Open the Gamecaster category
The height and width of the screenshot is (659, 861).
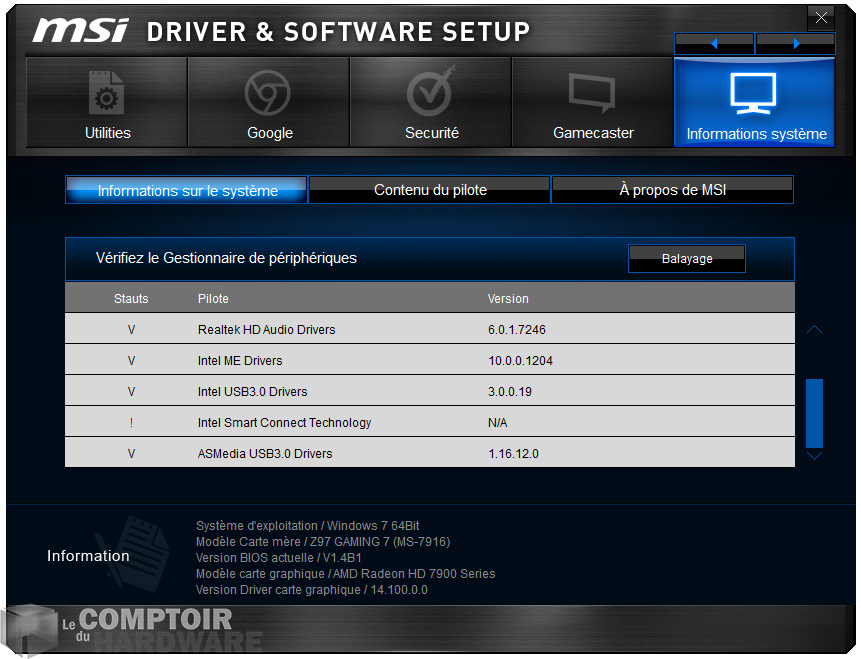pyautogui.click(x=592, y=102)
